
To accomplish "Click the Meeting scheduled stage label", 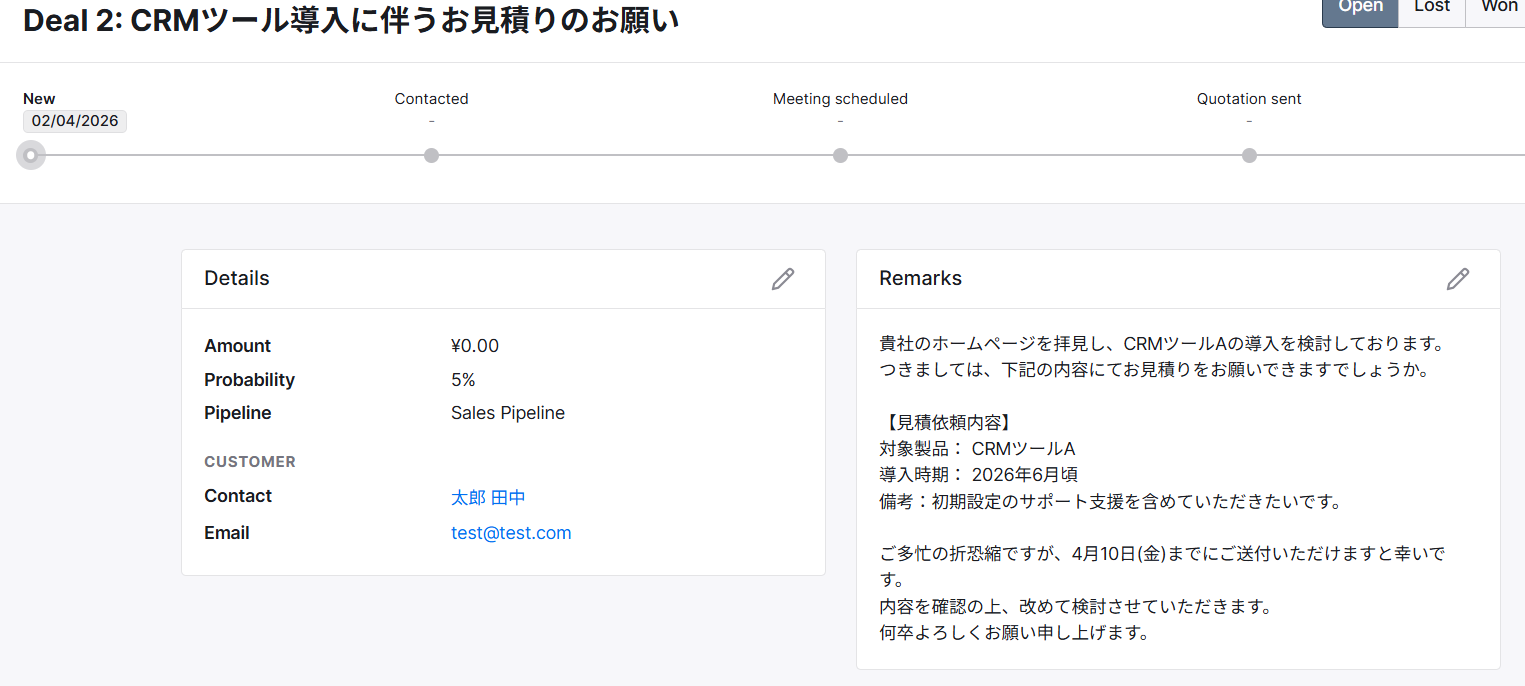I will pos(840,99).
